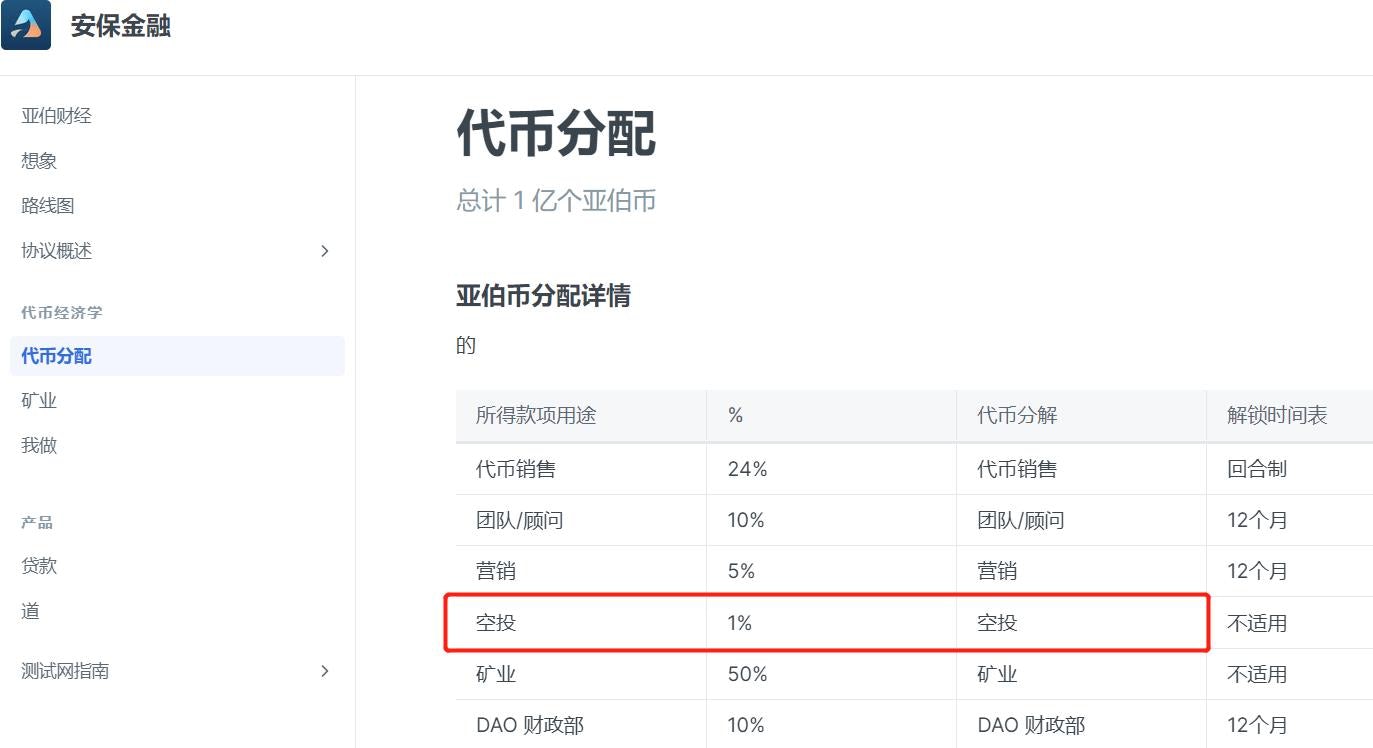
Task: Click the 代币分配 page title
Action: pyautogui.click(x=556, y=135)
